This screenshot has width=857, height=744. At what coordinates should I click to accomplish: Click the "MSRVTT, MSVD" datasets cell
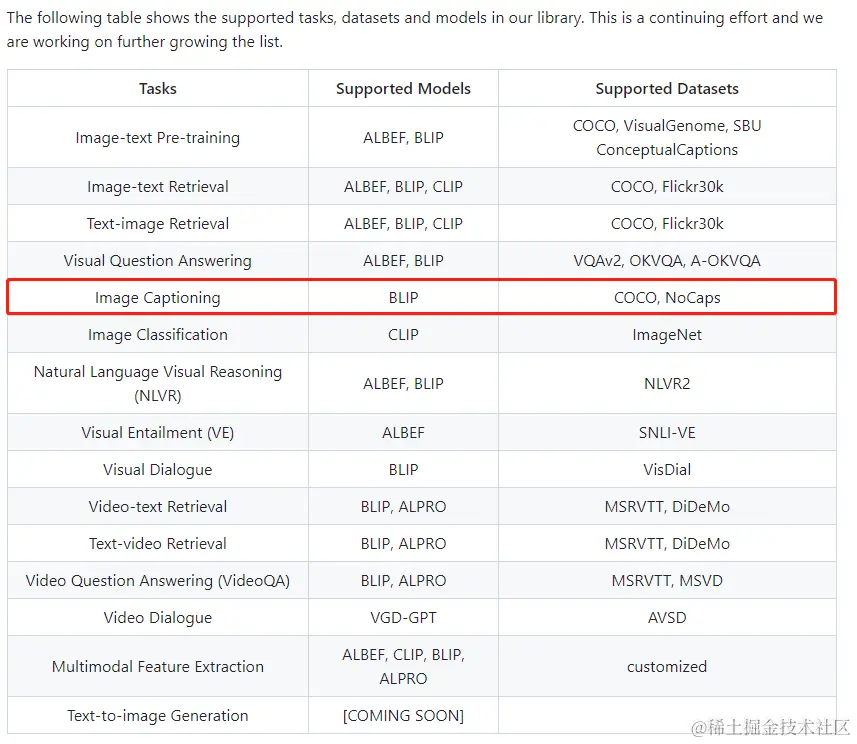[x=667, y=580]
